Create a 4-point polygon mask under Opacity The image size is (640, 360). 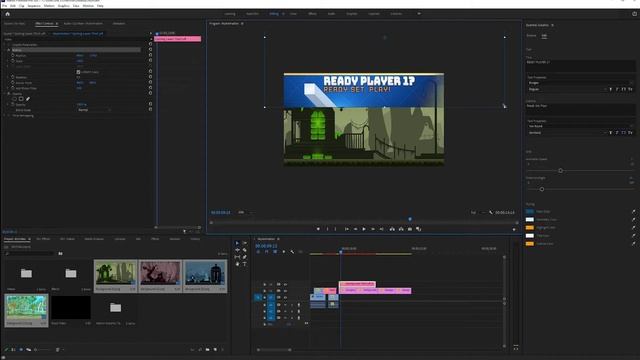pos(21,99)
